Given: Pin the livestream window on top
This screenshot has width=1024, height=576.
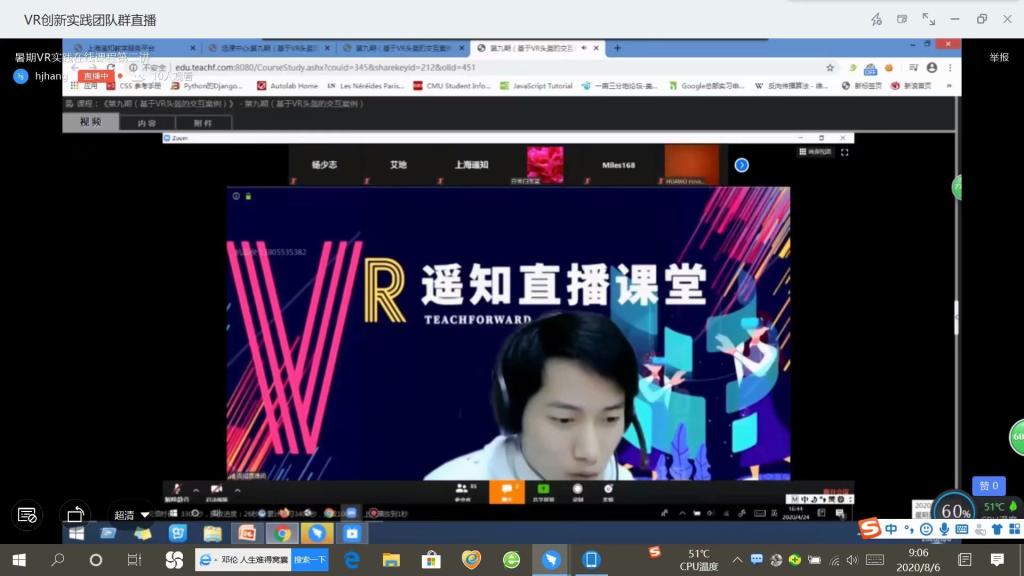Looking at the screenshot, I should coord(876,20).
